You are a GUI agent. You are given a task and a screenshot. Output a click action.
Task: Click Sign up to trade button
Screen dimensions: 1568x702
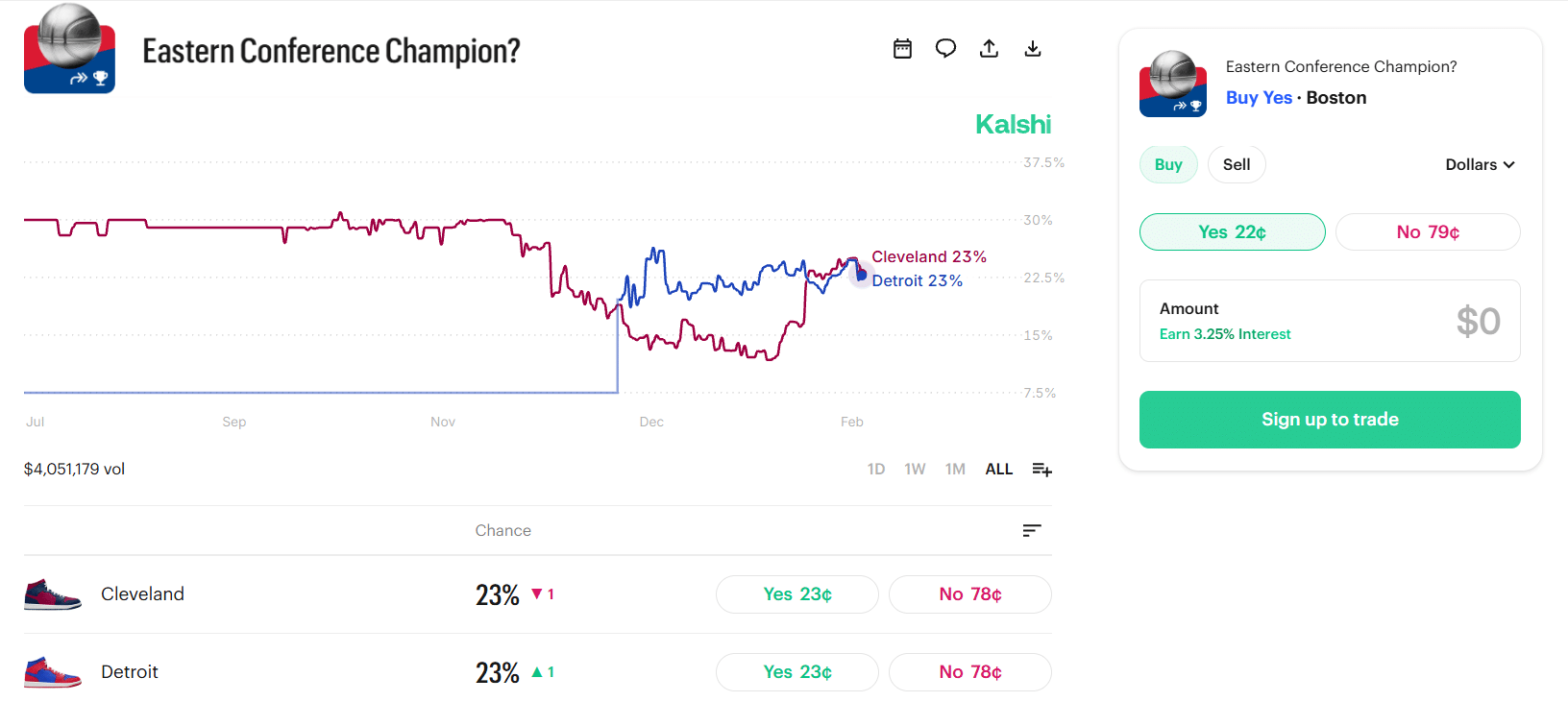pos(1330,420)
